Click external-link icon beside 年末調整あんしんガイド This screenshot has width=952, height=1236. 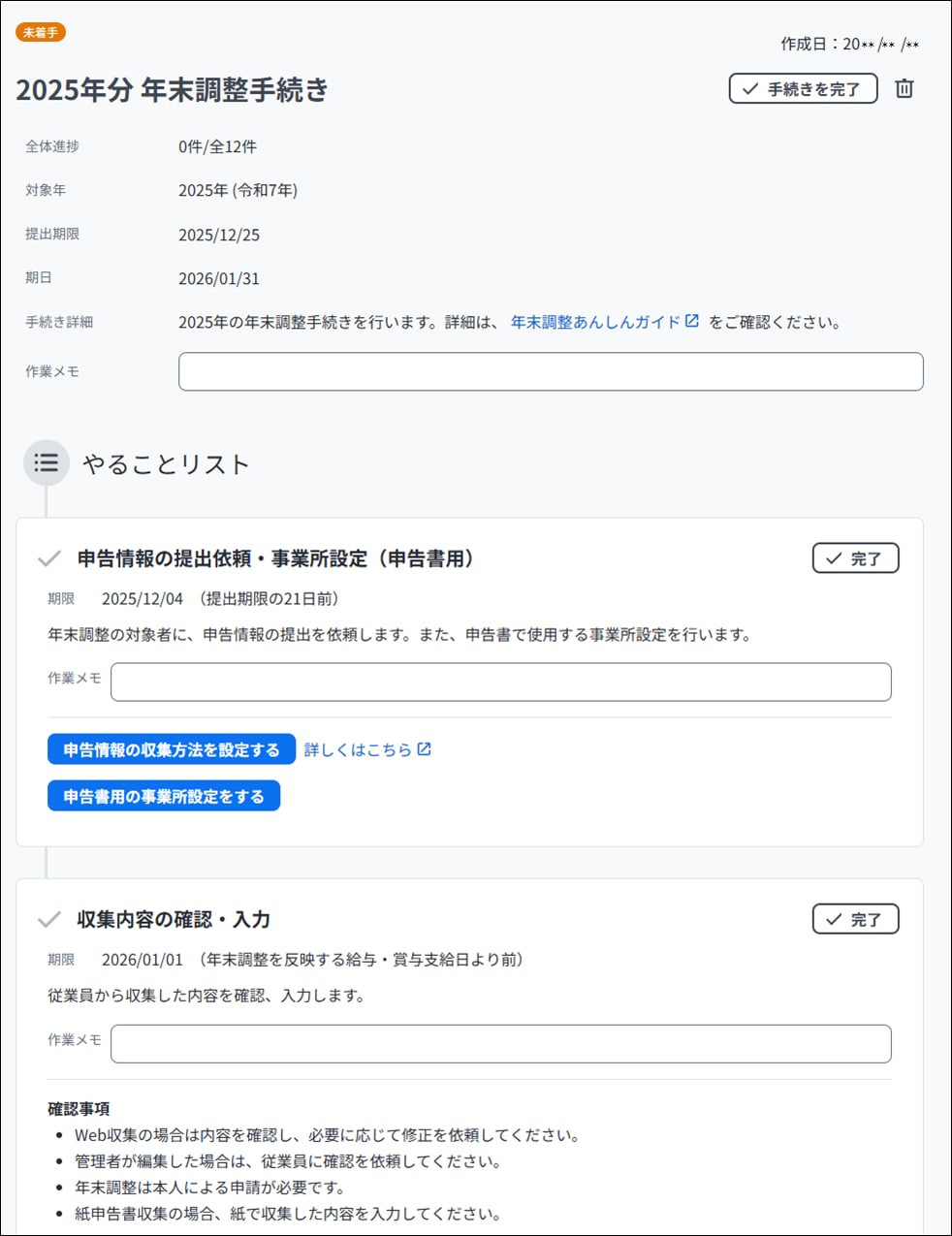[692, 321]
